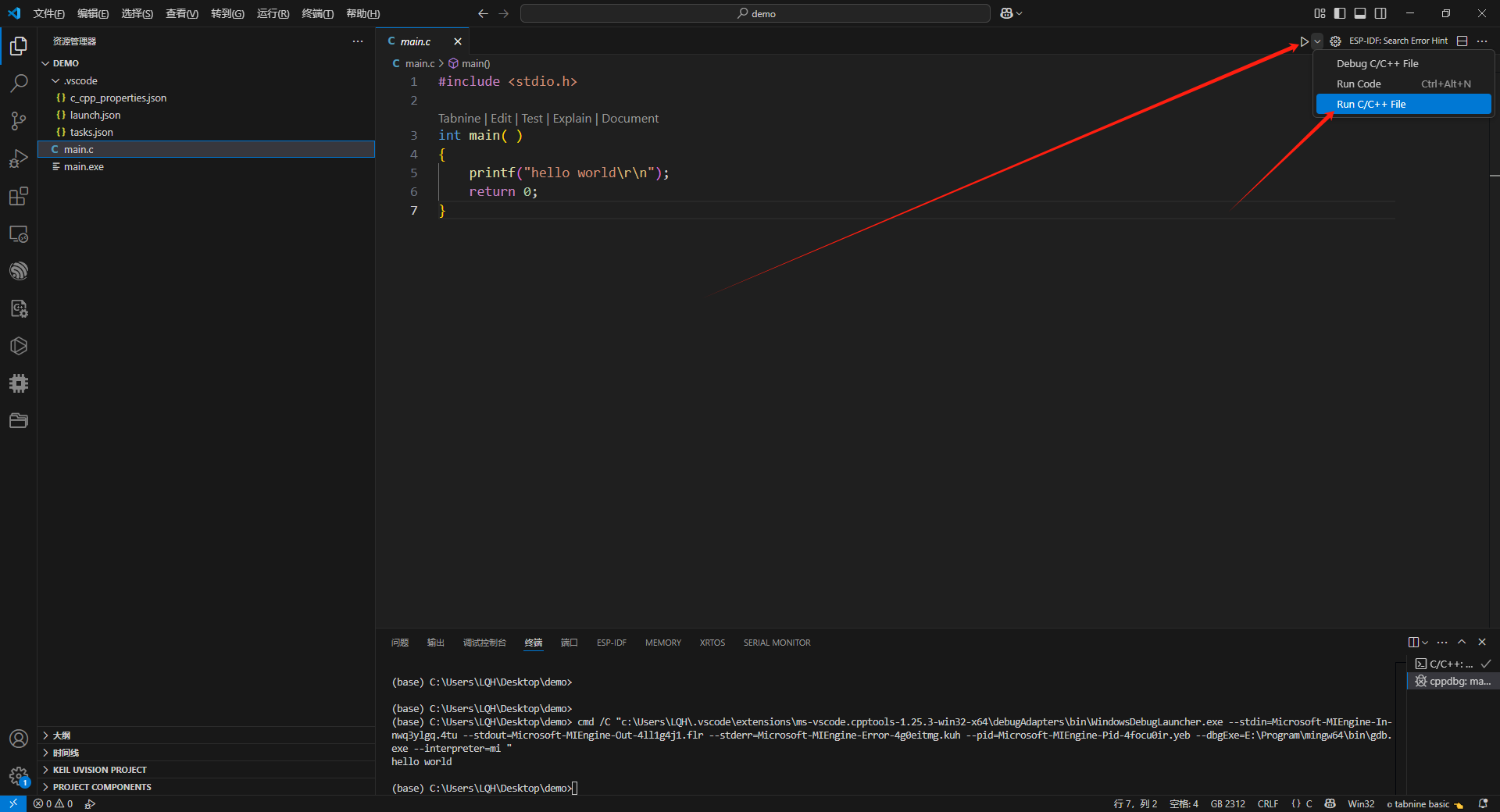Switch to the SERIAL MONITOR panel tab
The height and width of the screenshot is (812, 1500).
pyautogui.click(x=777, y=643)
